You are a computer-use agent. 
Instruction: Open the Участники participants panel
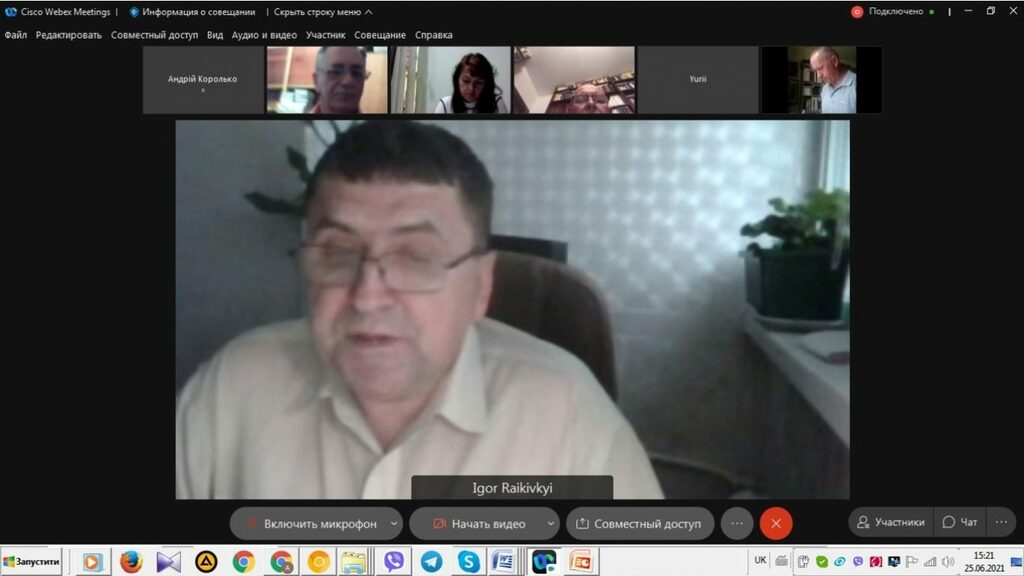pos(890,522)
